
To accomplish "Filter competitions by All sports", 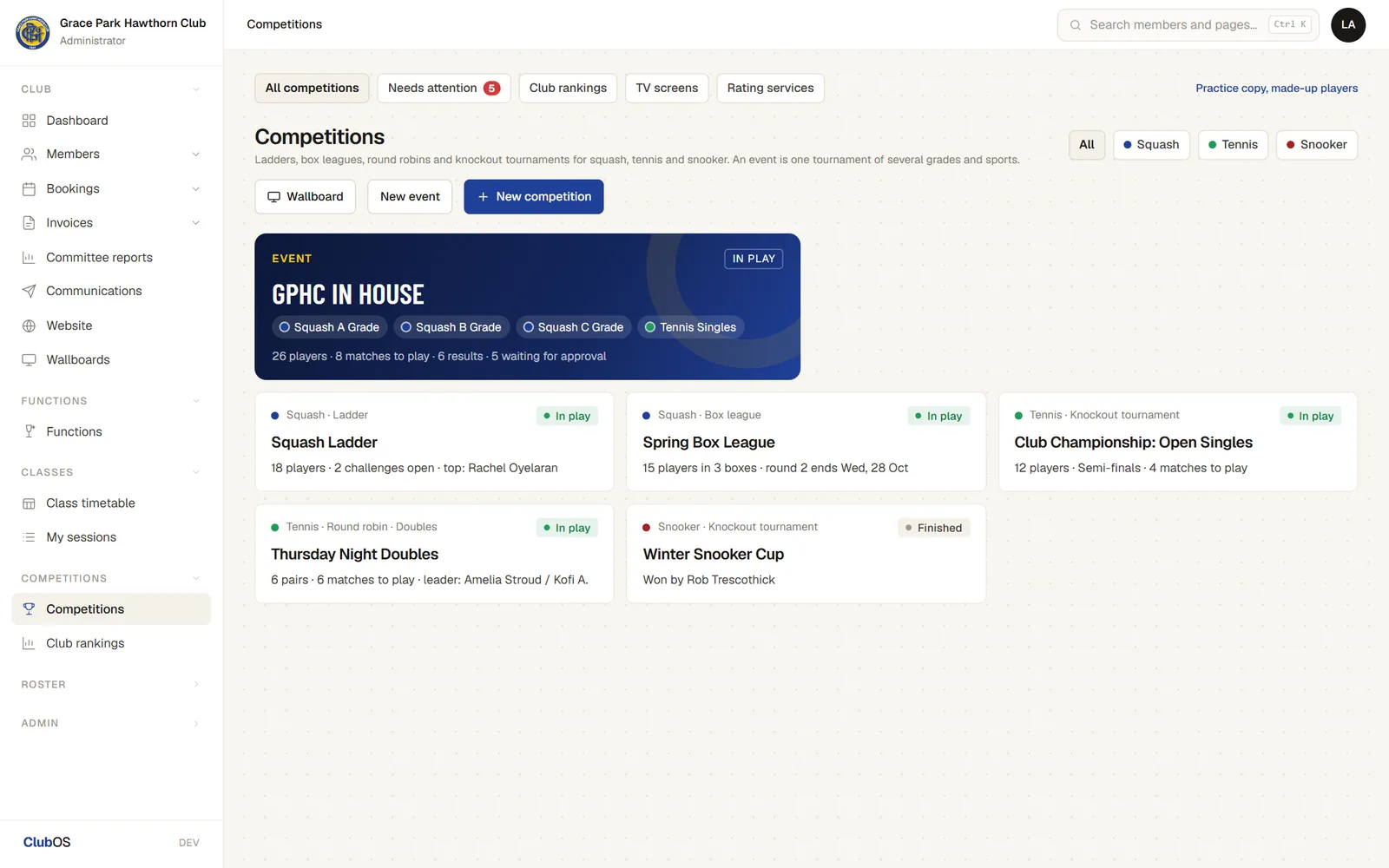I will [1087, 145].
